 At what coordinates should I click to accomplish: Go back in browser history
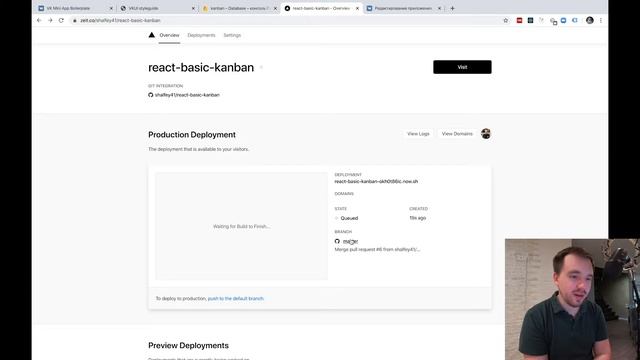(x=39, y=20)
